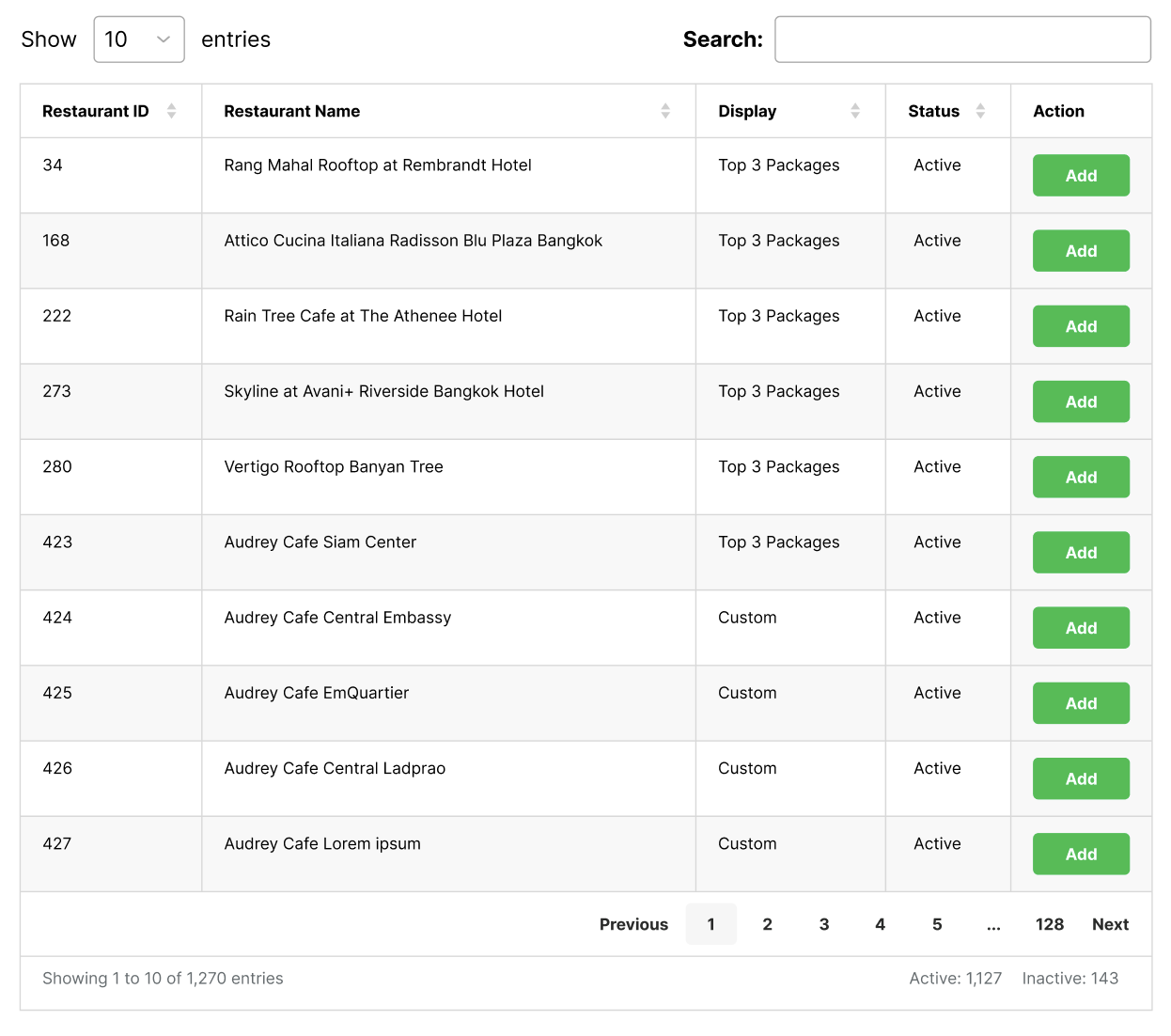Open the entries-per-page dropdown showing 10
The image size is (1171, 1036).
139,39
